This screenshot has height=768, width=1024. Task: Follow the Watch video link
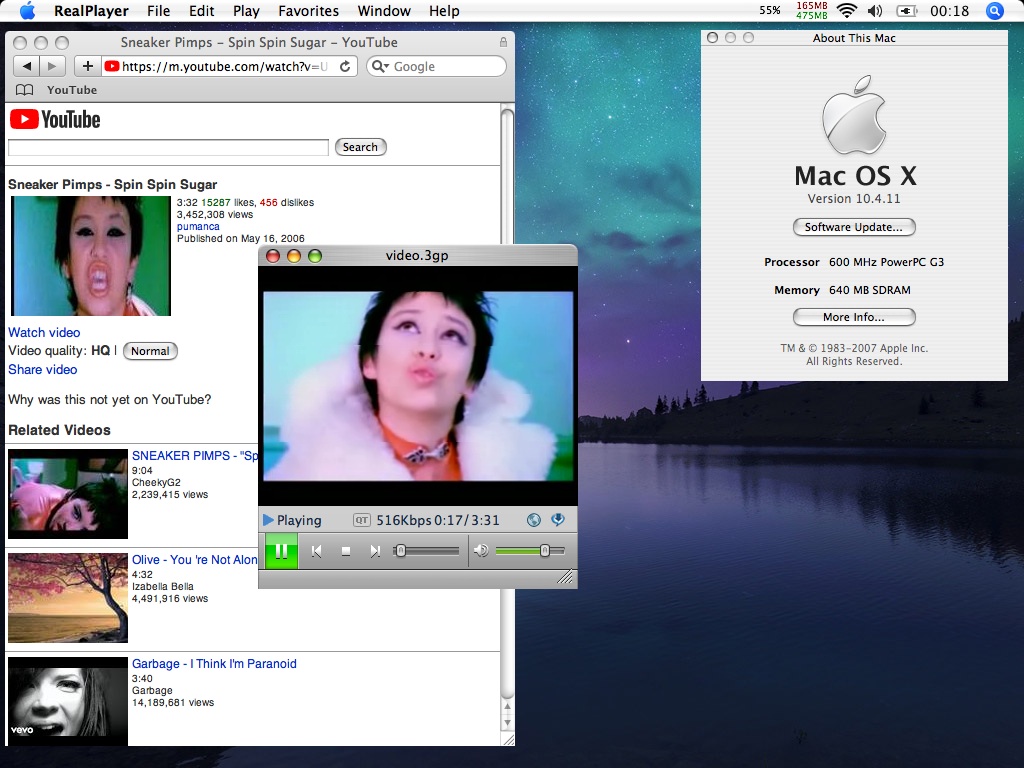coord(44,332)
